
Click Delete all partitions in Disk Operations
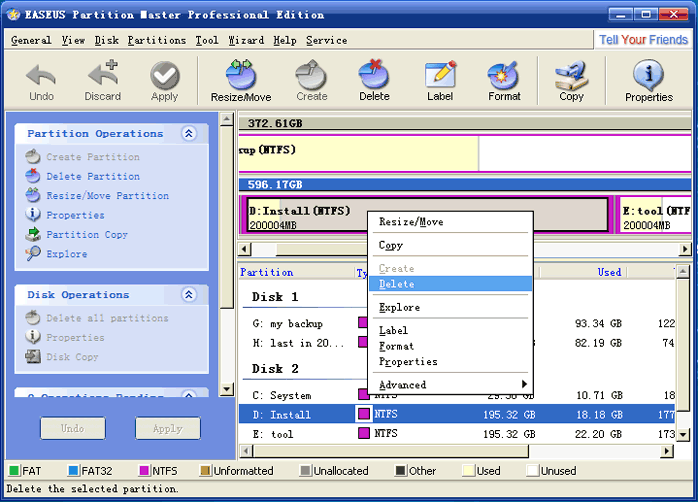[x=97, y=318]
